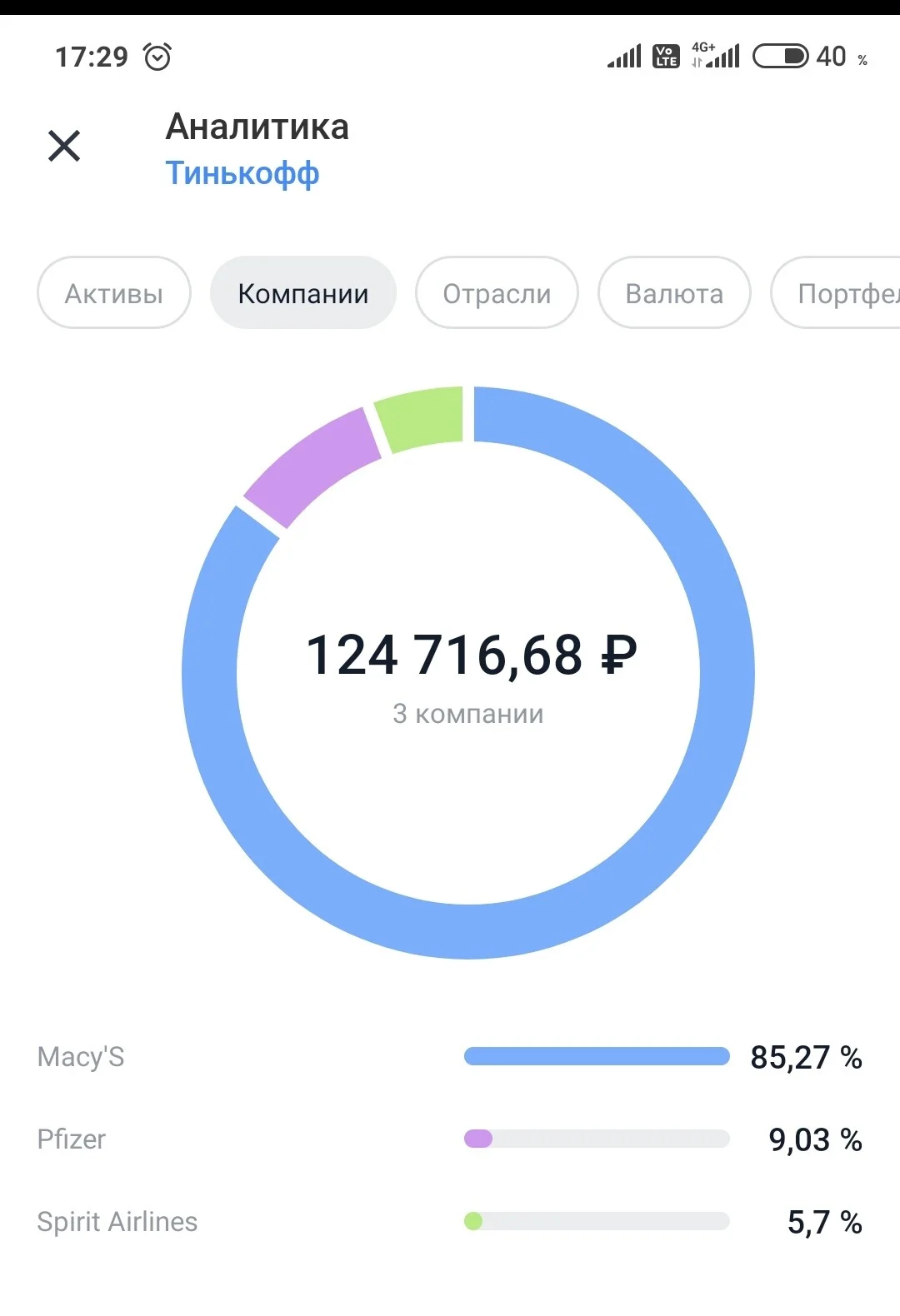Tap the 5,7 % value
The image size is (900, 1316).
tap(825, 1223)
